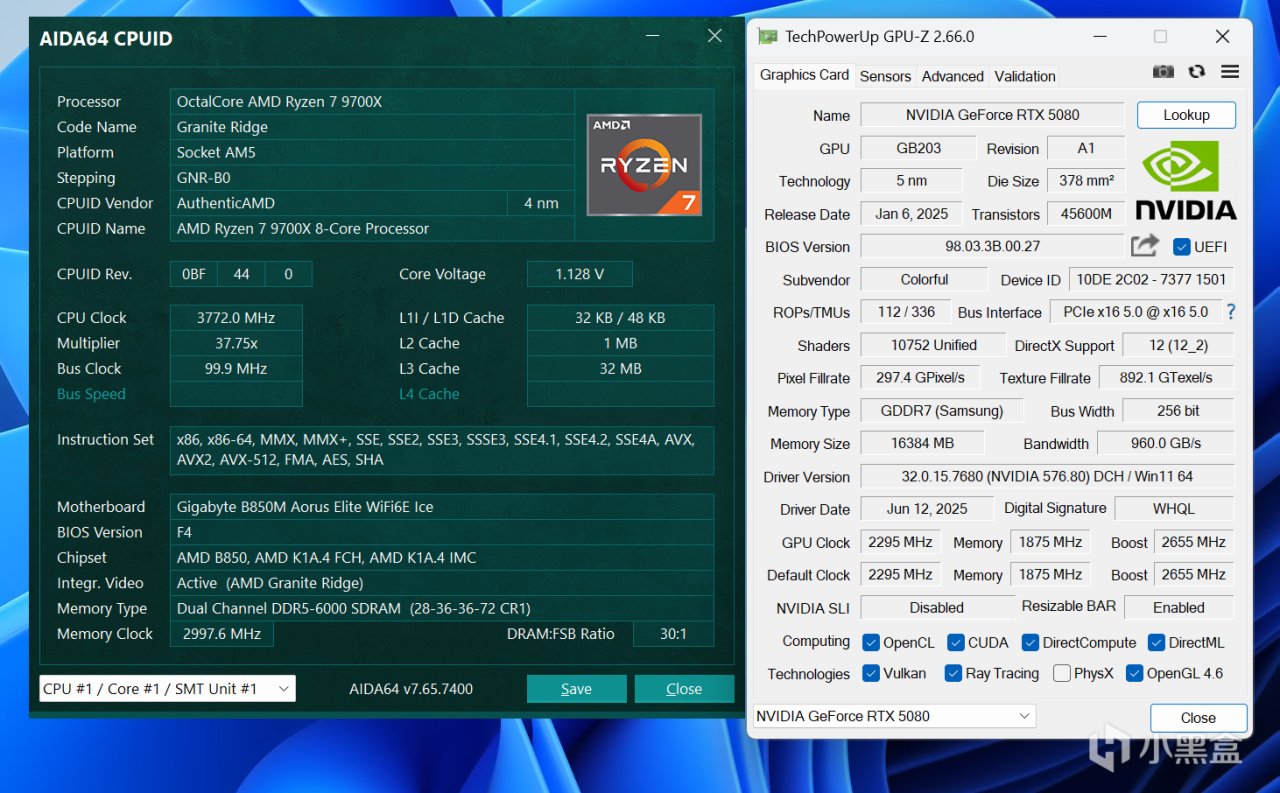
Task: Click the CPU Clock 3772.0 MHz value
Action: coord(236,318)
